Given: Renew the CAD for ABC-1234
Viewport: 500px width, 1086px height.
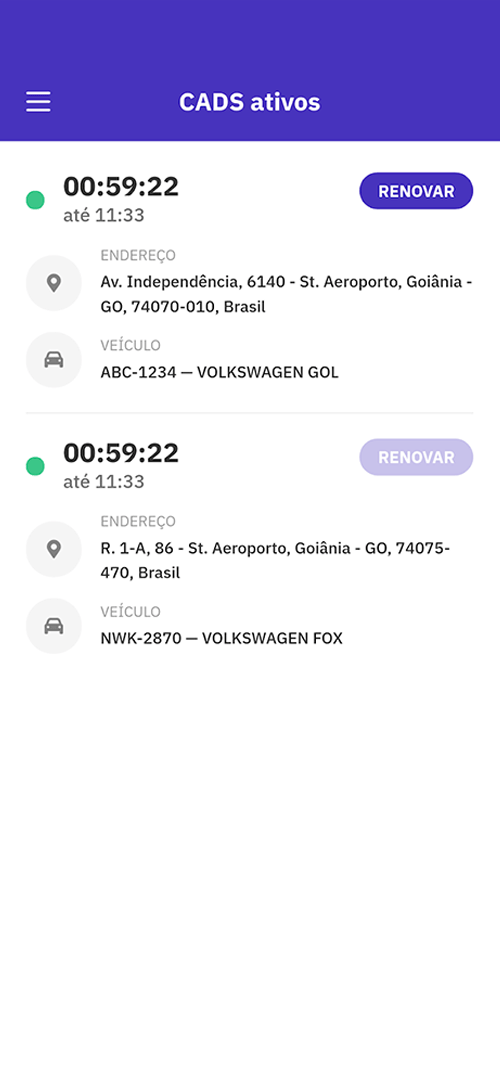Looking at the screenshot, I should [x=416, y=191].
